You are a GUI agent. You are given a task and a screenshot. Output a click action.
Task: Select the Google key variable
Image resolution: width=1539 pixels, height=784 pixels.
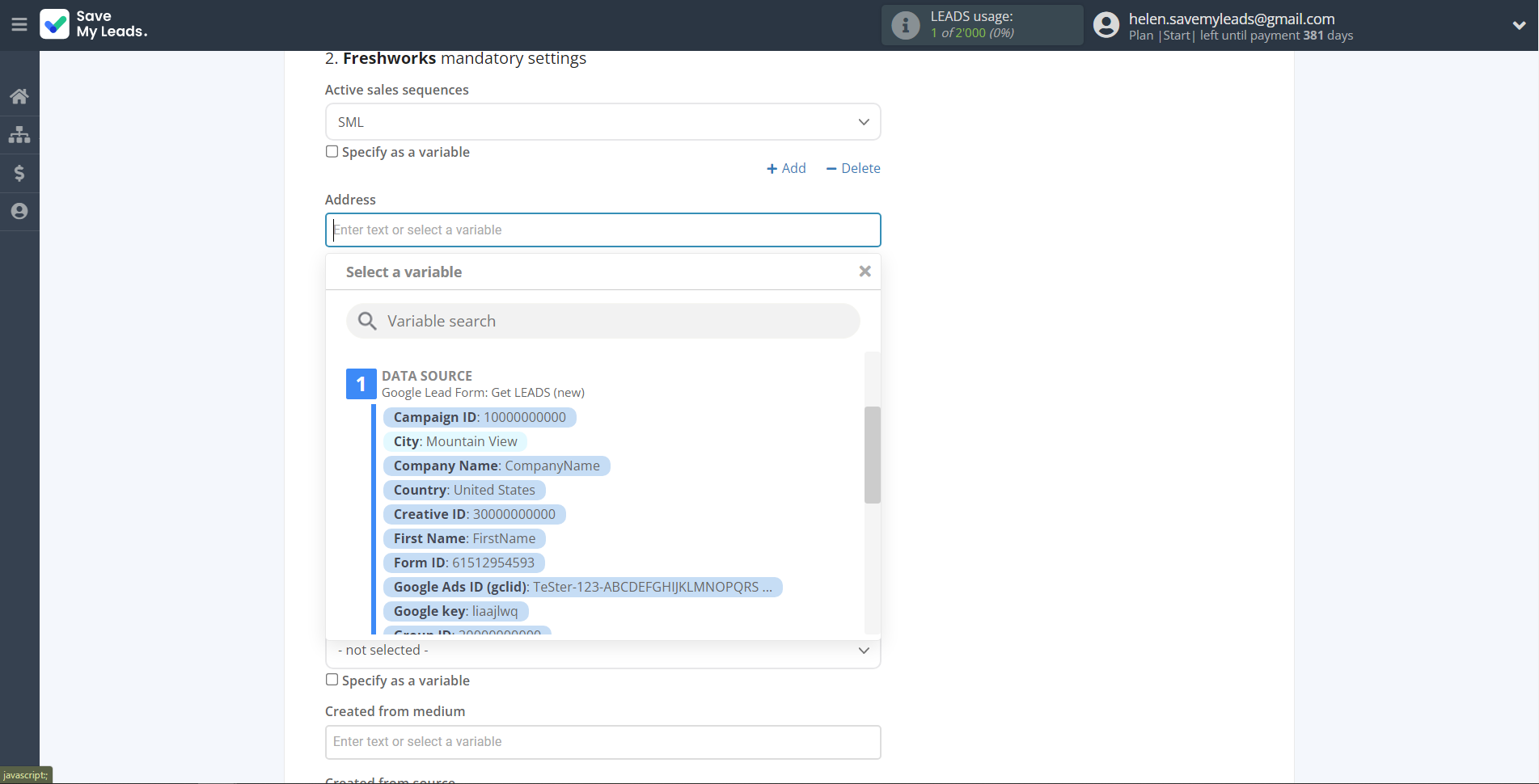tap(456, 611)
